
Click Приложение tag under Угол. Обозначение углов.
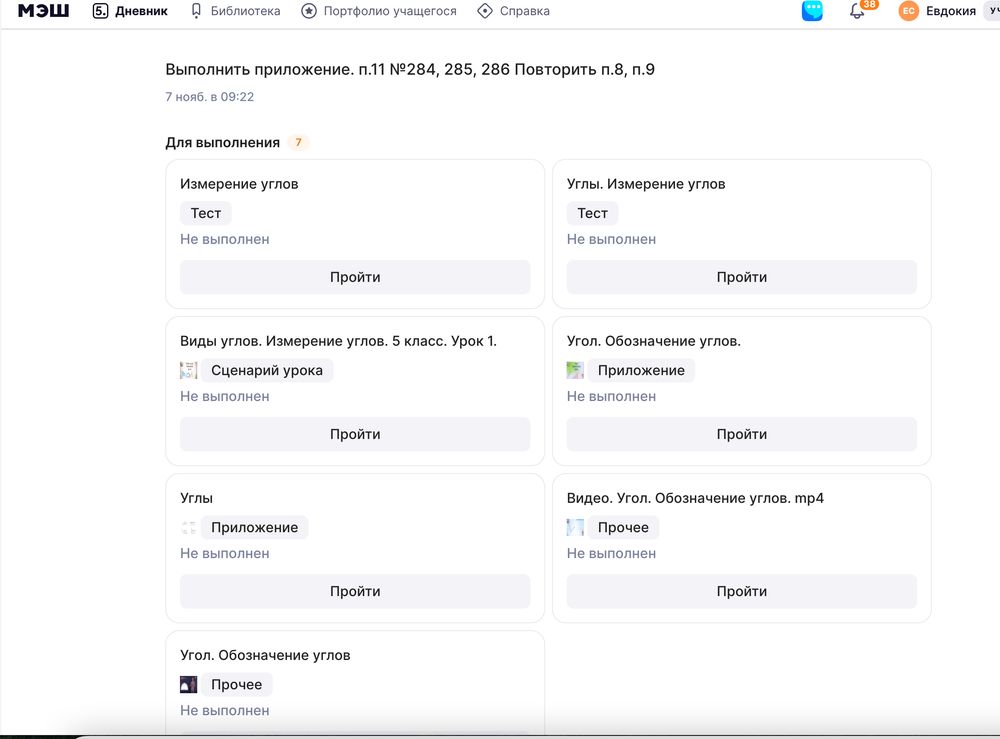coord(641,370)
